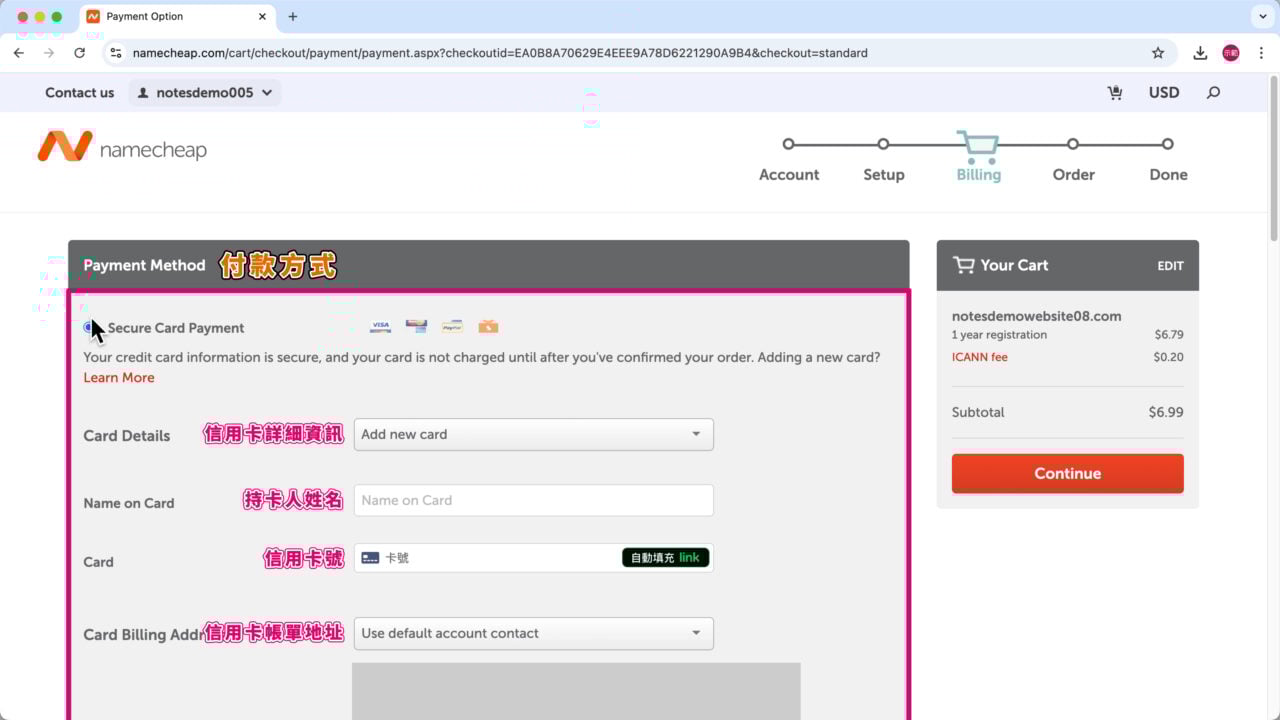Click the Name on Card input field
This screenshot has height=720, width=1280.
click(x=533, y=500)
